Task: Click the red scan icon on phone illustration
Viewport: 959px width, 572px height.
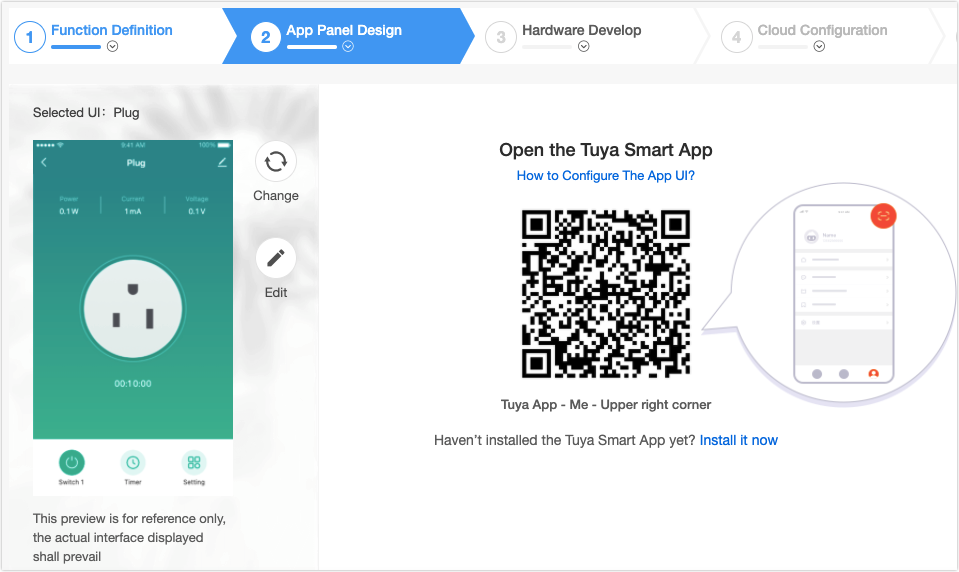Action: pyautogui.click(x=883, y=216)
